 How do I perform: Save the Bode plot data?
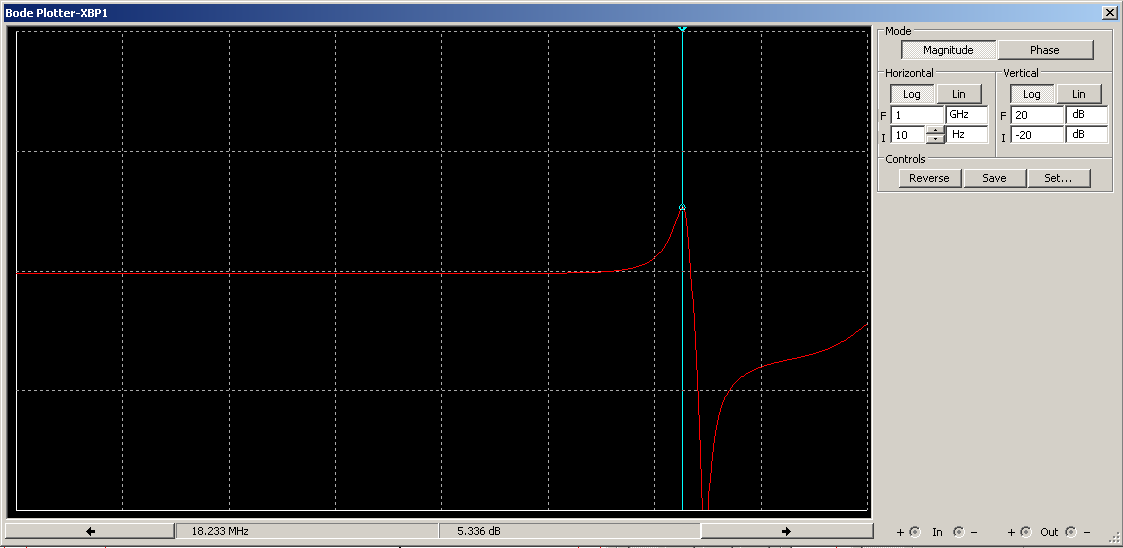tap(994, 178)
